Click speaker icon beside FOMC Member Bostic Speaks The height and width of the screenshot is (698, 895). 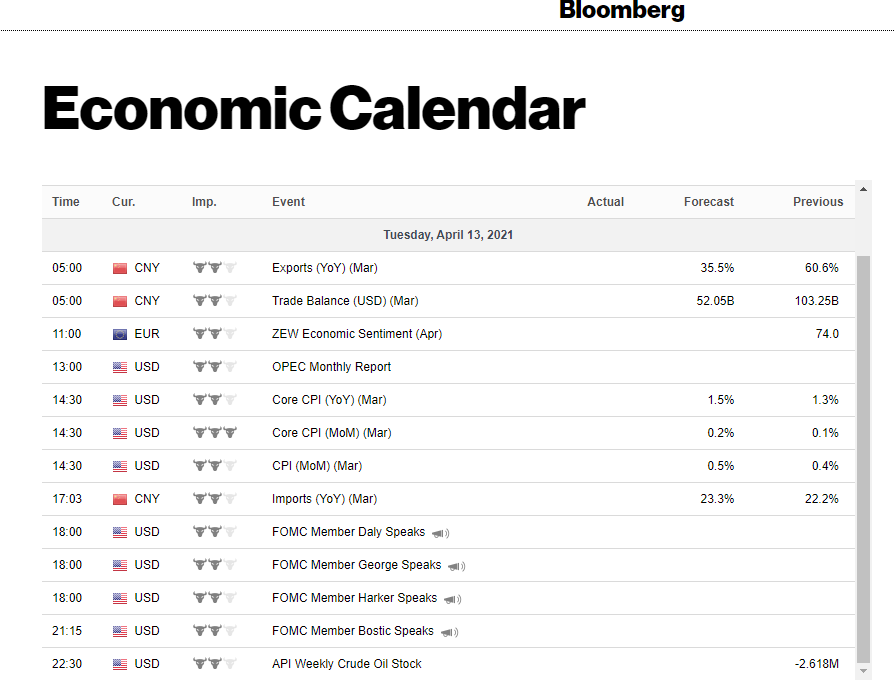(449, 632)
